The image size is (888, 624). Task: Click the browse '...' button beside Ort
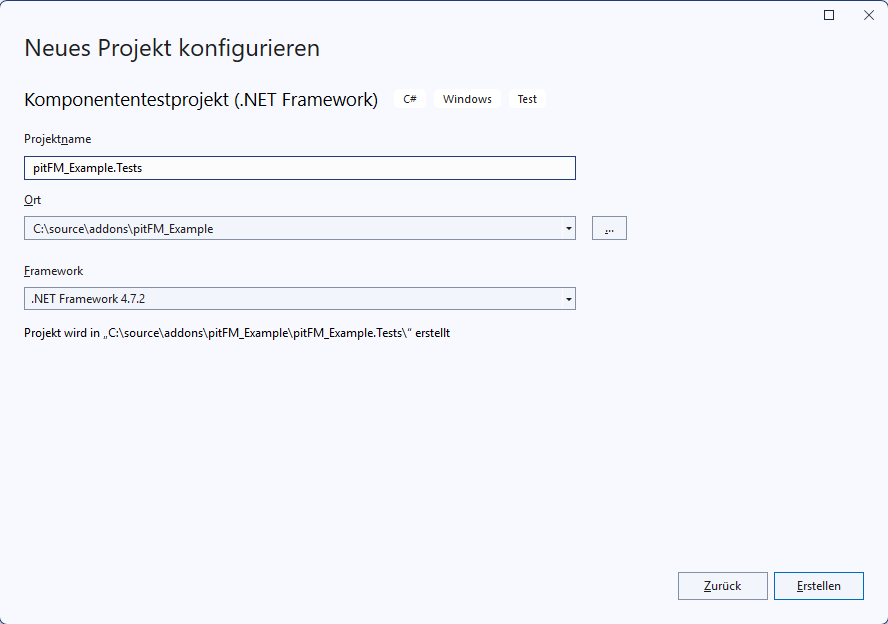pyautogui.click(x=608, y=228)
